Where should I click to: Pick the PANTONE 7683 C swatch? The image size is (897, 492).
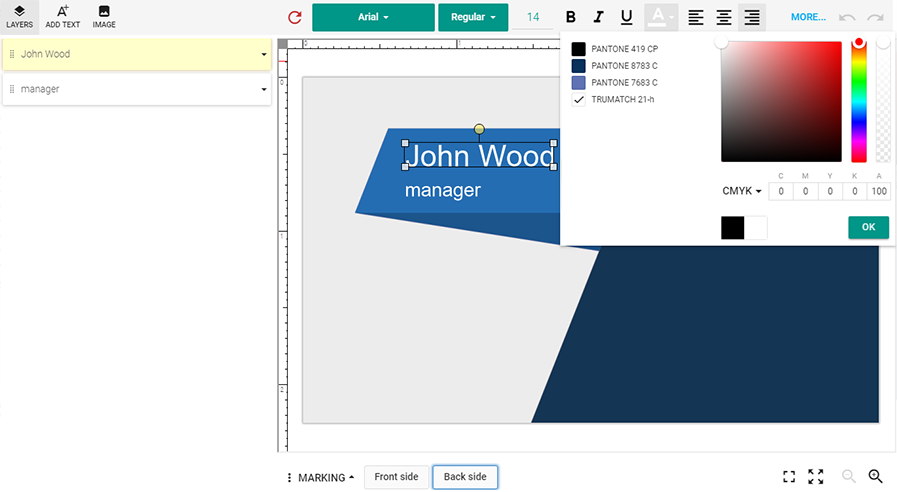point(578,82)
